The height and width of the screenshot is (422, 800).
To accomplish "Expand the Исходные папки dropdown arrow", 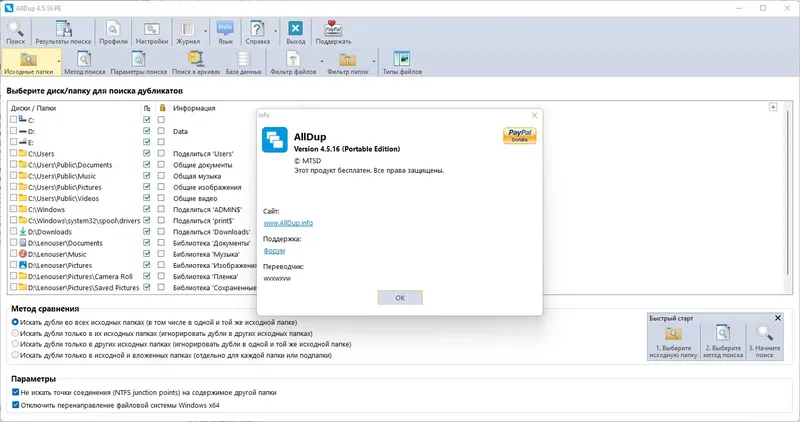I will (x=59, y=62).
